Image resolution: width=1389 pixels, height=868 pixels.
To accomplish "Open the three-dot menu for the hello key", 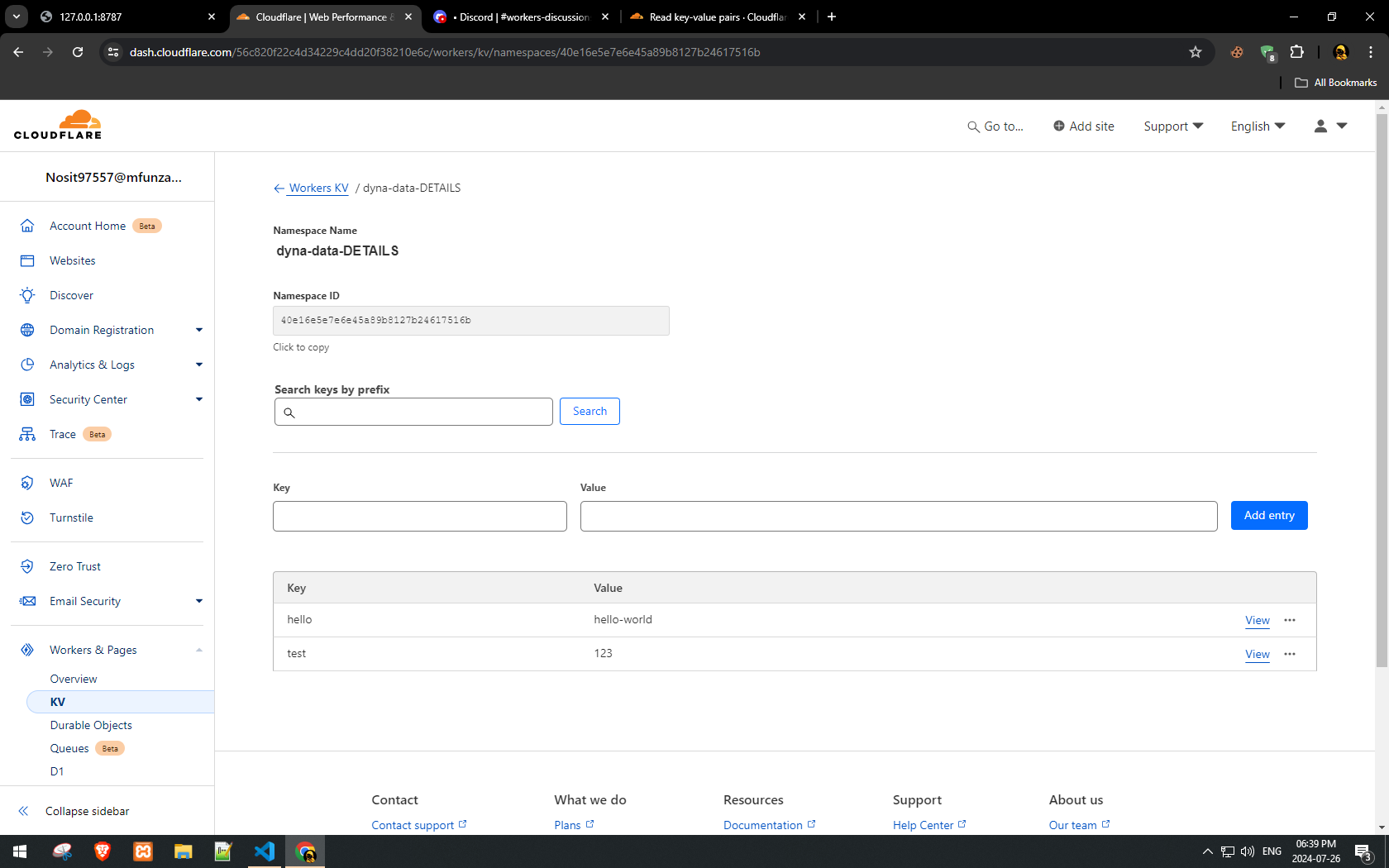I will [x=1289, y=620].
